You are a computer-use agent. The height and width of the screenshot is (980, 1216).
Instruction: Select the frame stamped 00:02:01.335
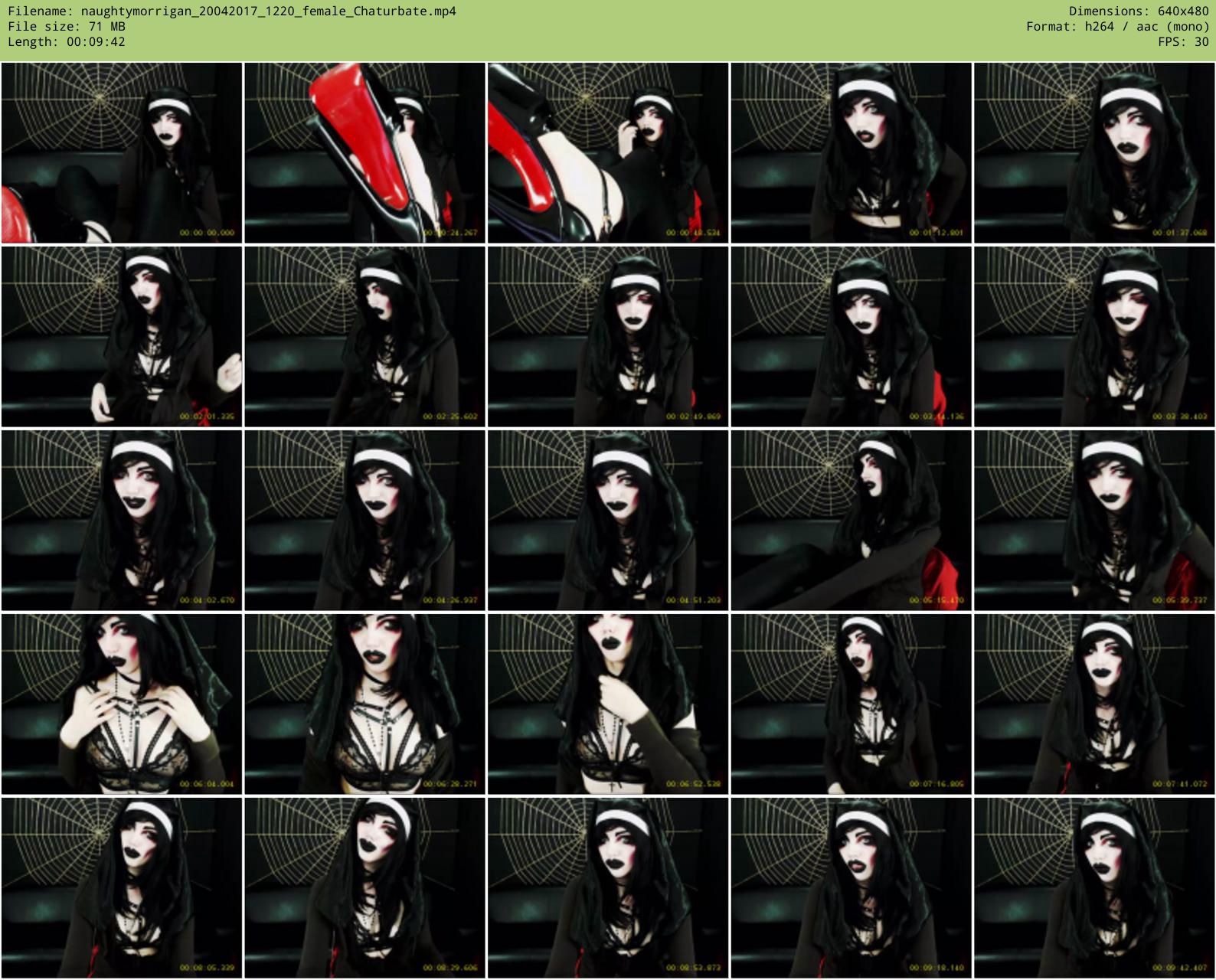(122, 336)
